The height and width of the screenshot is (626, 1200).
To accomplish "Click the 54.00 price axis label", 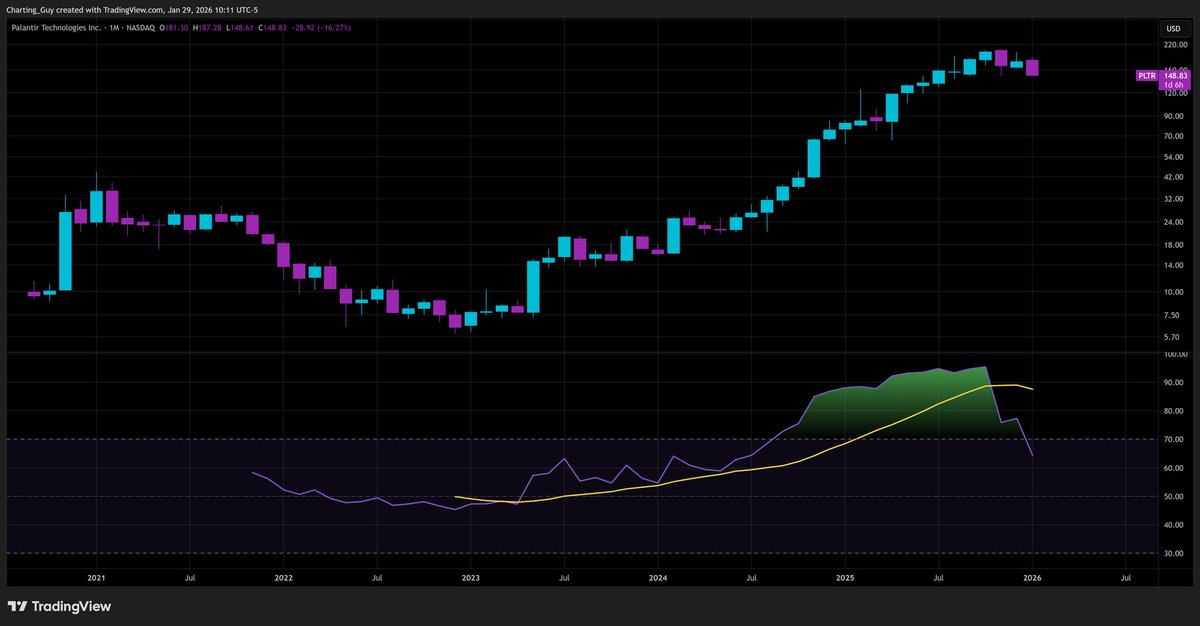I will click(x=1173, y=158).
